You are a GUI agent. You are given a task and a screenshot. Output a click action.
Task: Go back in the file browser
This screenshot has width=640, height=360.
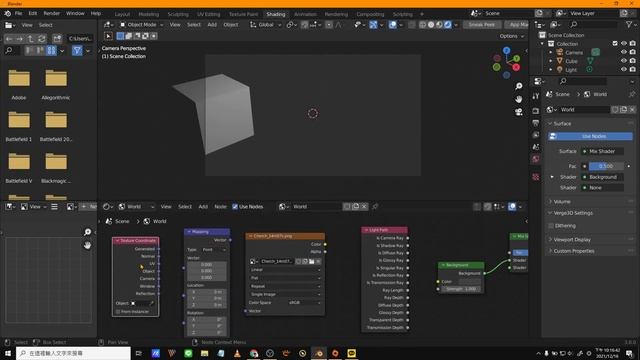tap(9, 39)
